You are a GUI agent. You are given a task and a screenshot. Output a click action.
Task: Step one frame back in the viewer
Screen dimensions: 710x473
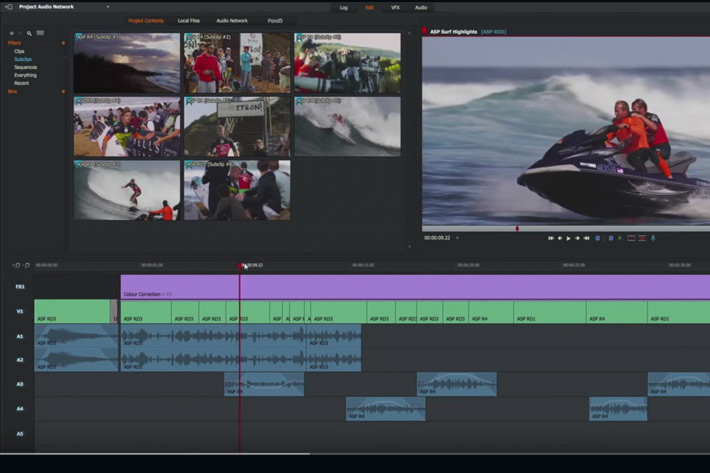560,238
